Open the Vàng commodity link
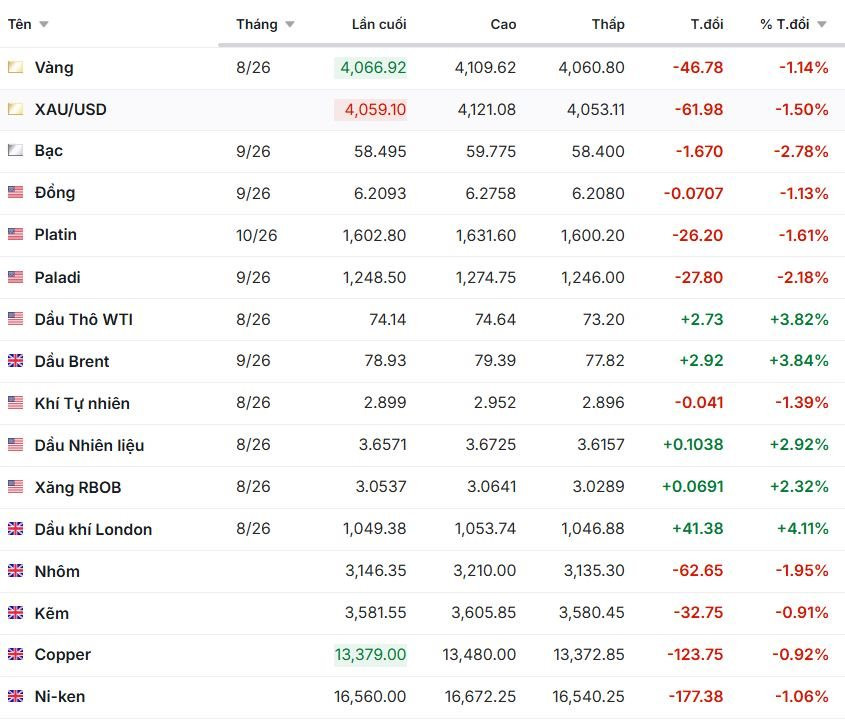845x722 pixels. [54, 68]
